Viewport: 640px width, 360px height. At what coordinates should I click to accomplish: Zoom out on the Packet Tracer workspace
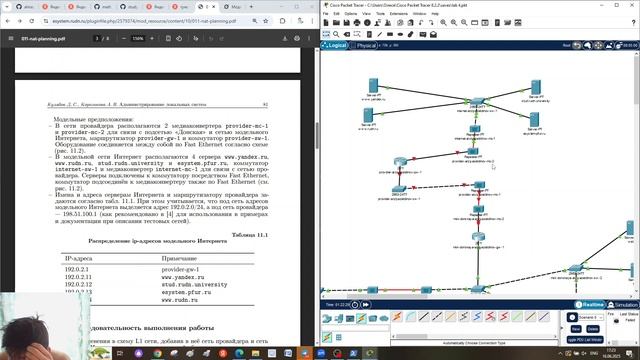[x=464, y=23]
